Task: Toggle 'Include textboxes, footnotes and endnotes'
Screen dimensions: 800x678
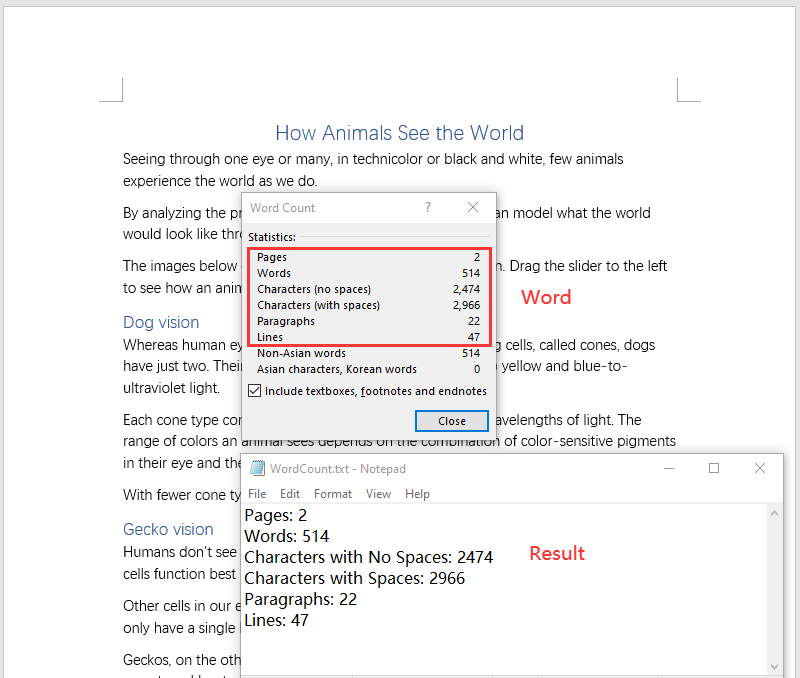Action: [254, 390]
